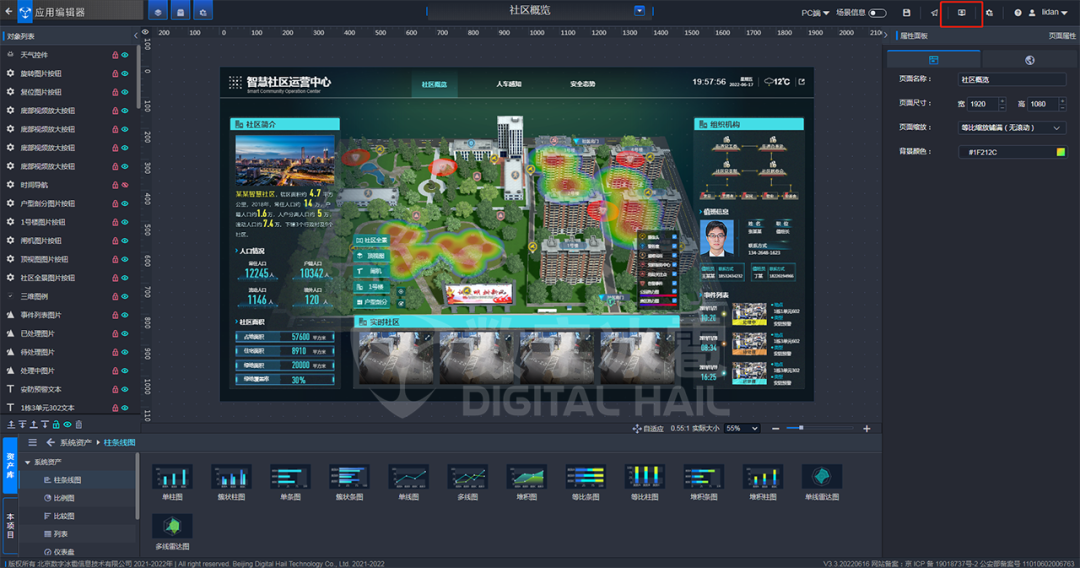Toggle visibility of 安防预警文本 object
1080x568 pixels.
125,389
